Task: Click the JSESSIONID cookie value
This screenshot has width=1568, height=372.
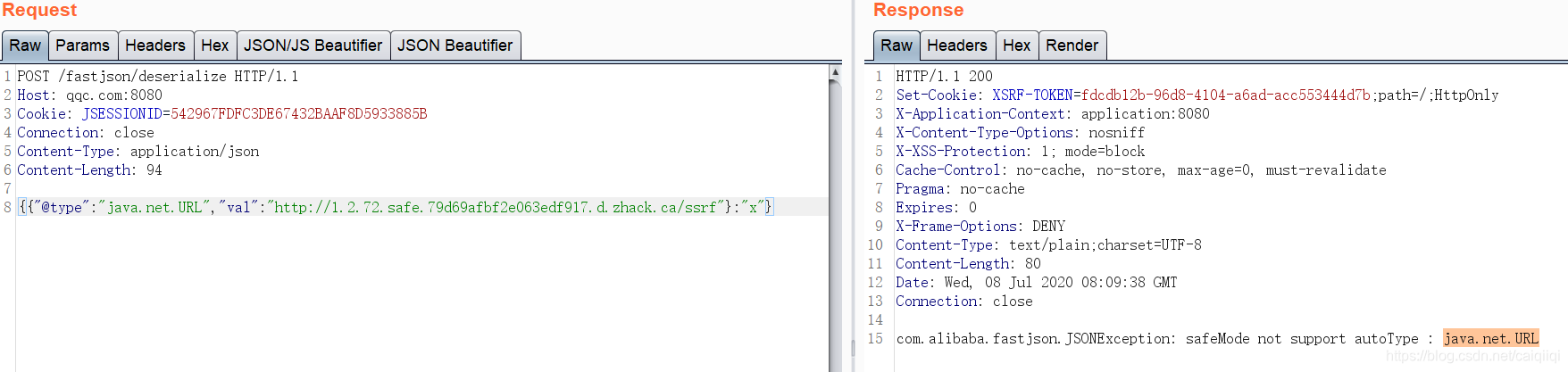Action: pos(299,114)
